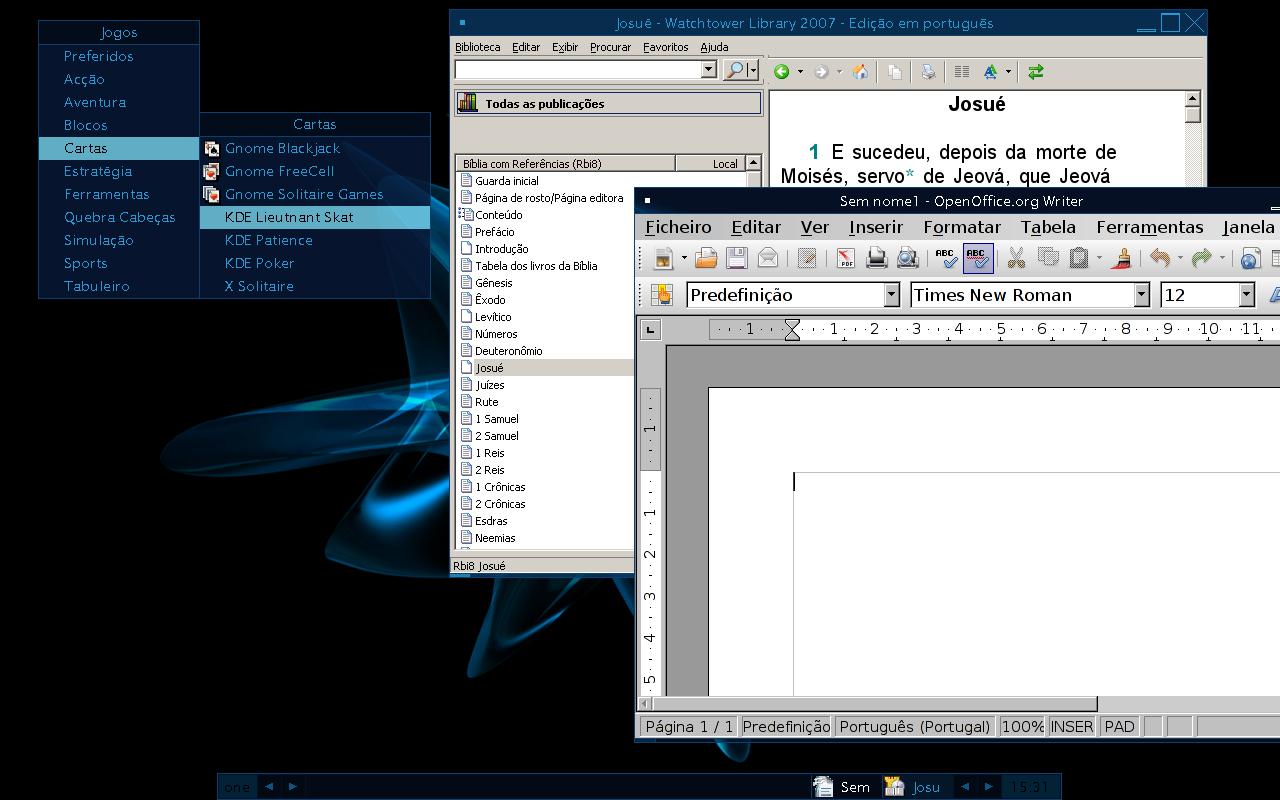Screen dimensions: 1280x800
Task: Open the Ficheiro menu in Writer
Action: coord(678,227)
